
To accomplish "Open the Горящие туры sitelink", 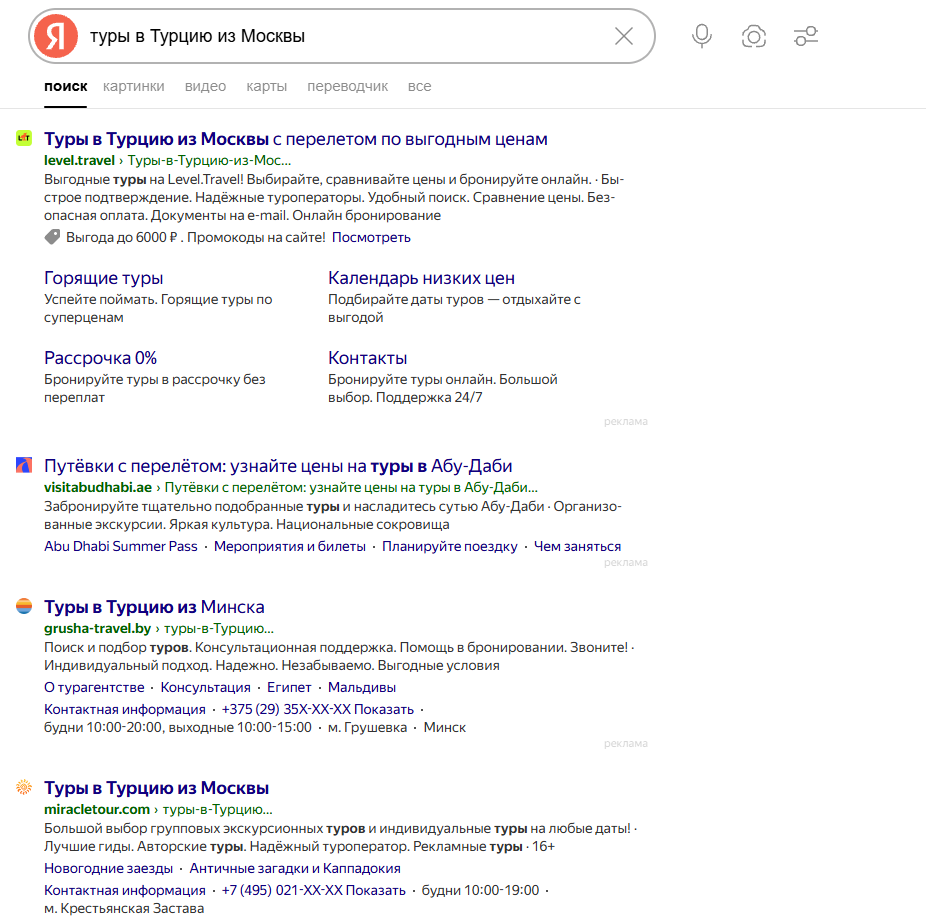I will tap(103, 278).
